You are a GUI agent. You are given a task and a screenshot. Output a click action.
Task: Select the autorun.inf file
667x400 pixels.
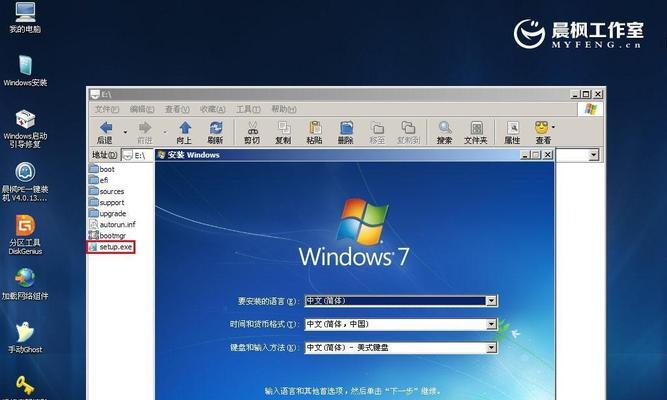(x=112, y=224)
